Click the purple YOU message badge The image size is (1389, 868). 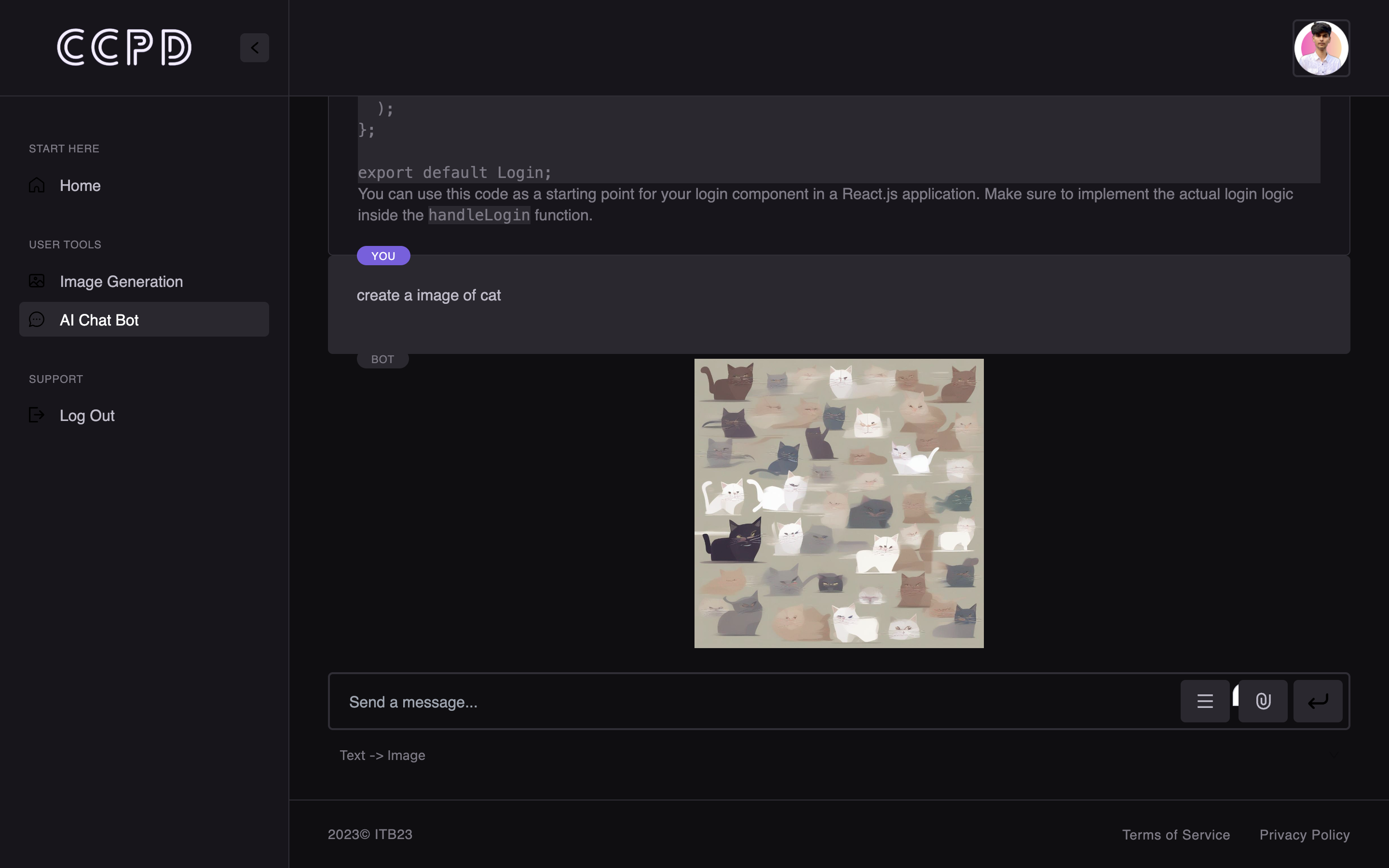(383, 256)
